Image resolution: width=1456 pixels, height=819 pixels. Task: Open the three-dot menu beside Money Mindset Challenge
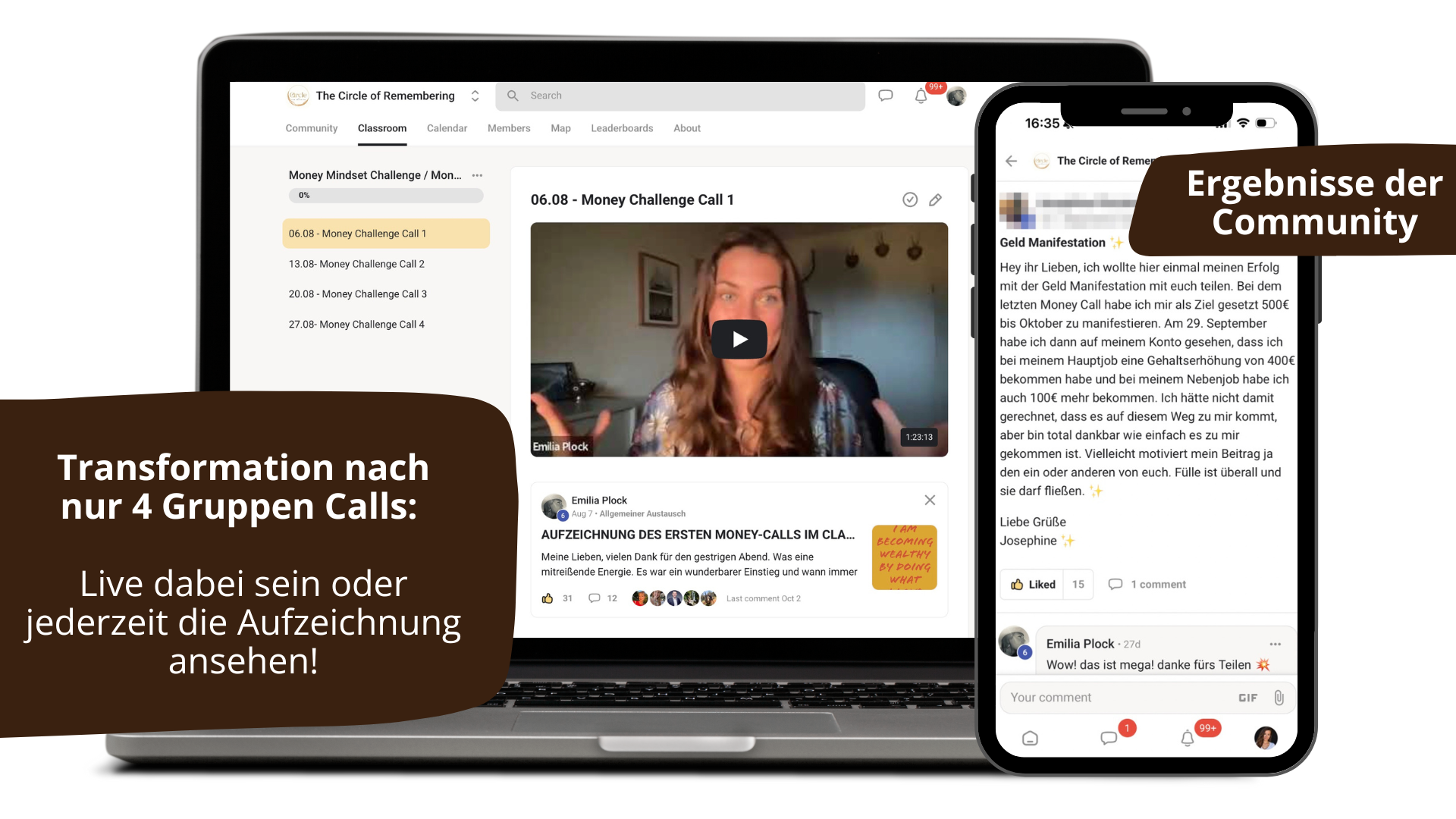[x=477, y=175]
